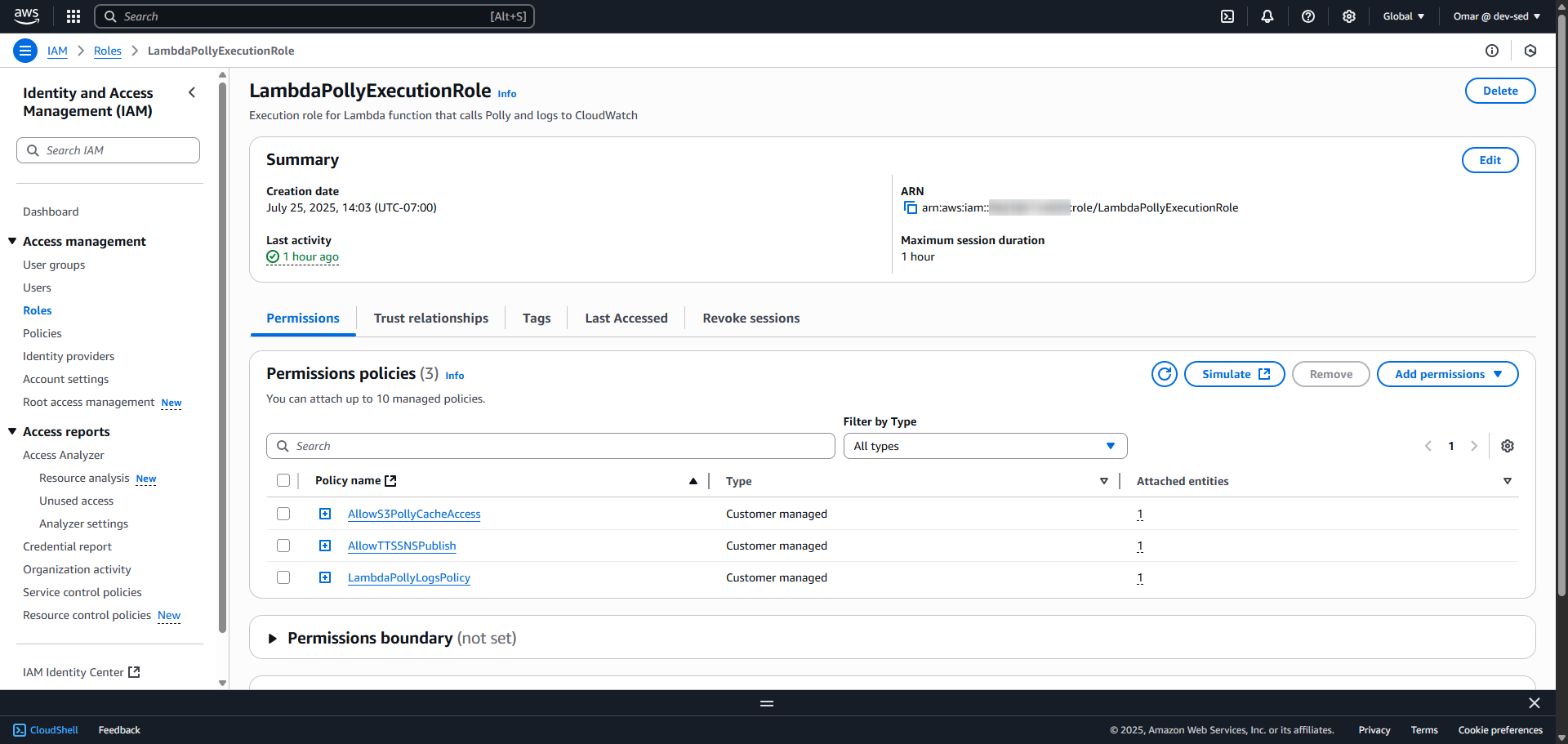Open Users in sidebar
This screenshot has width=1568, height=744.
click(37, 287)
